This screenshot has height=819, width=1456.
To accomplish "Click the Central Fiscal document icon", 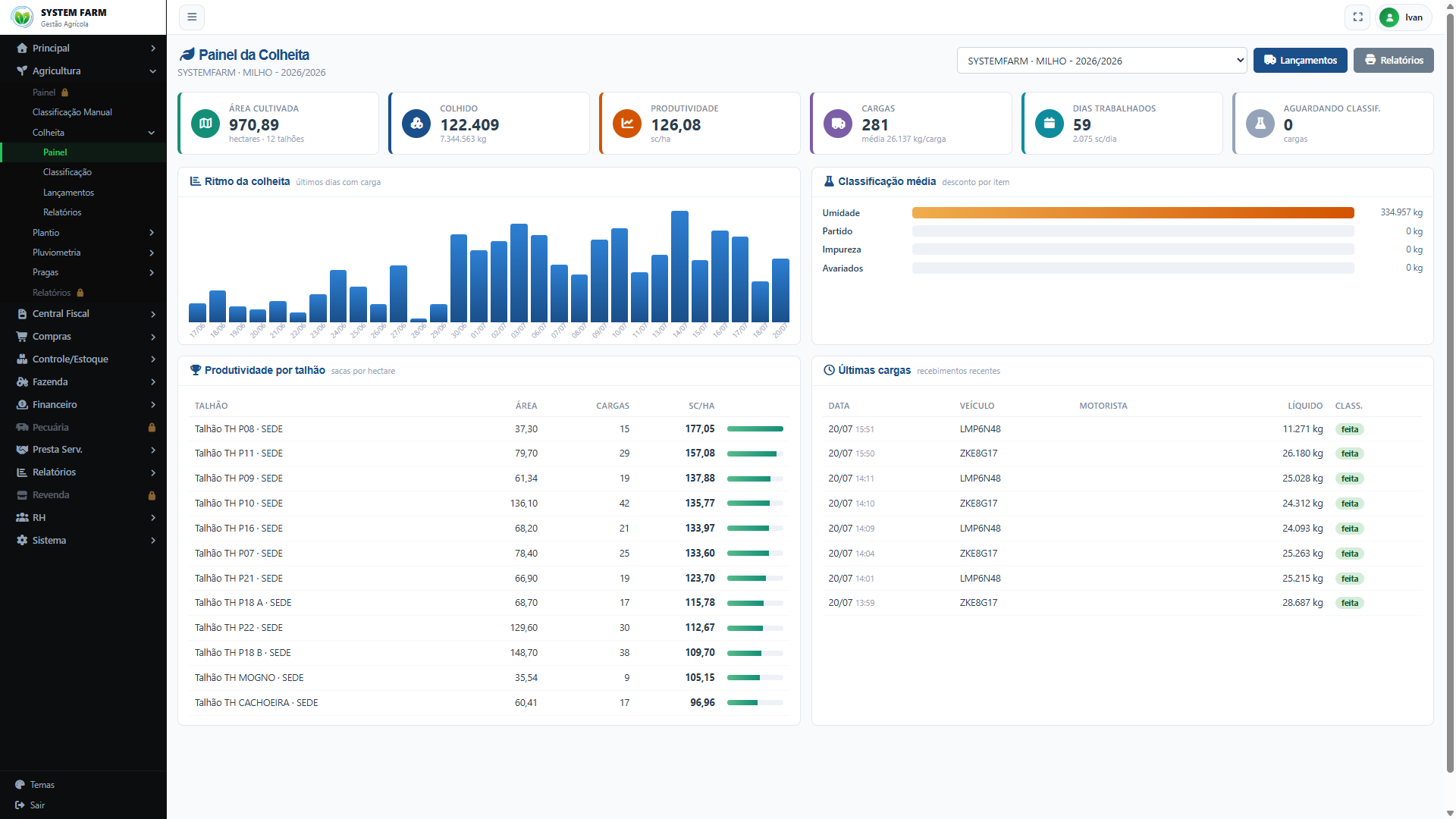I will pos(22,314).
